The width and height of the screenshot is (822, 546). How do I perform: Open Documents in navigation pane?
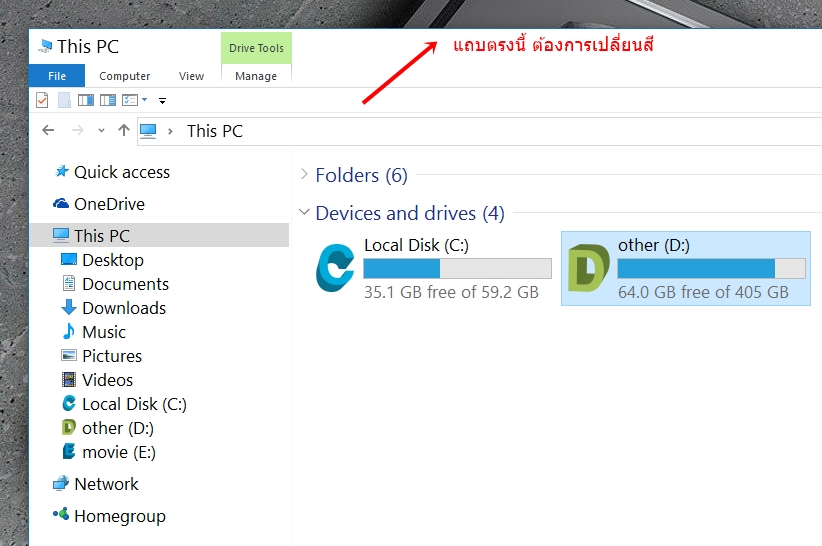(125, 284)
